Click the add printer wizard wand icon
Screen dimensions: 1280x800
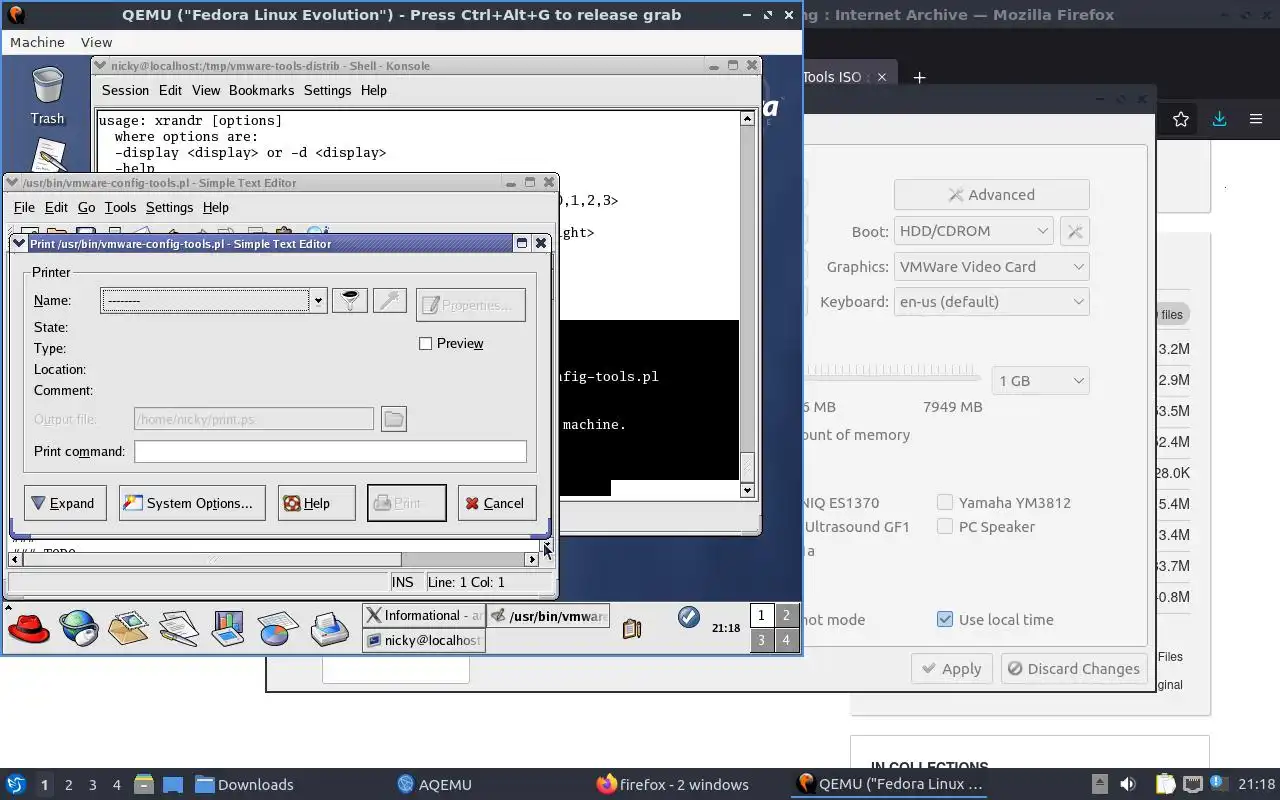[390, 300]
